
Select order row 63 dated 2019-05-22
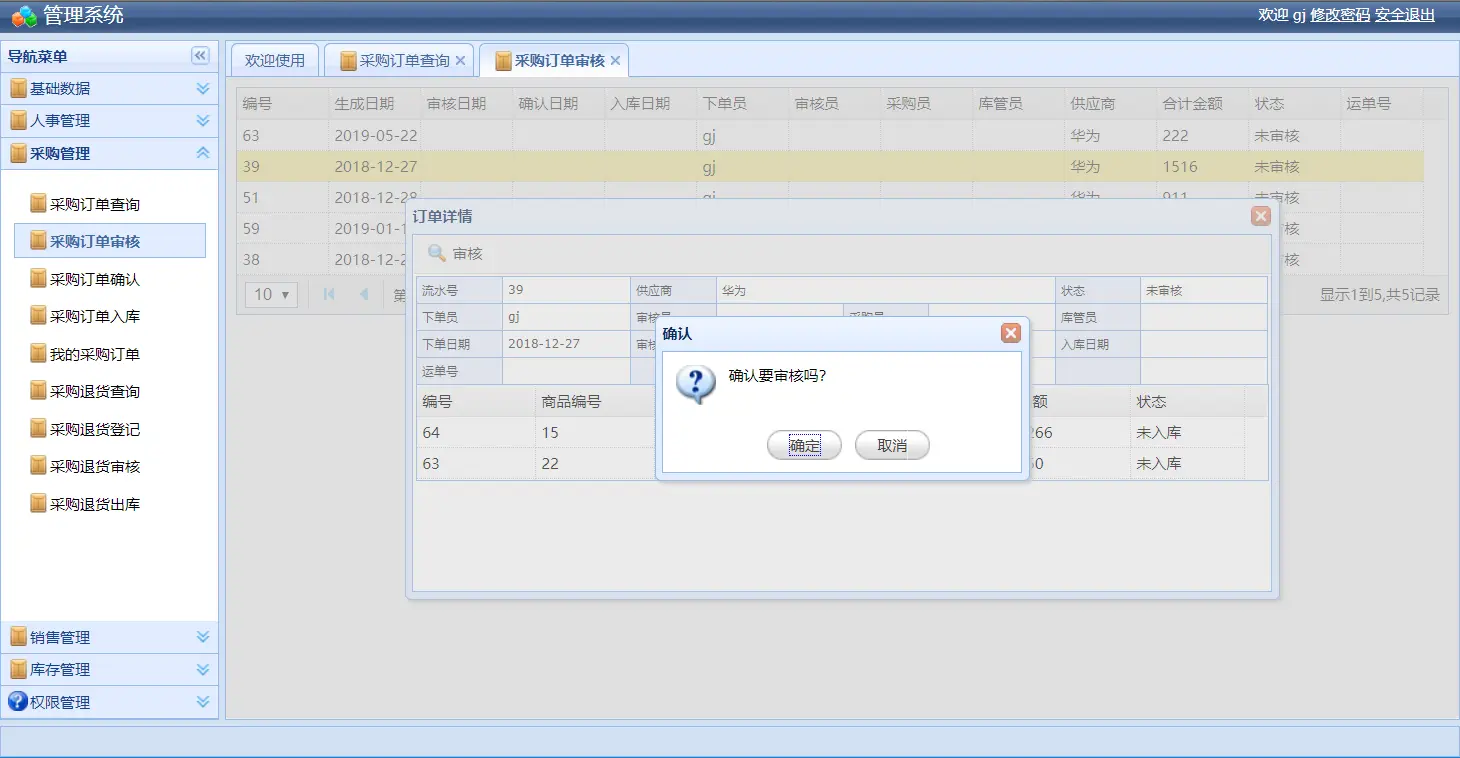coord(830,135)
